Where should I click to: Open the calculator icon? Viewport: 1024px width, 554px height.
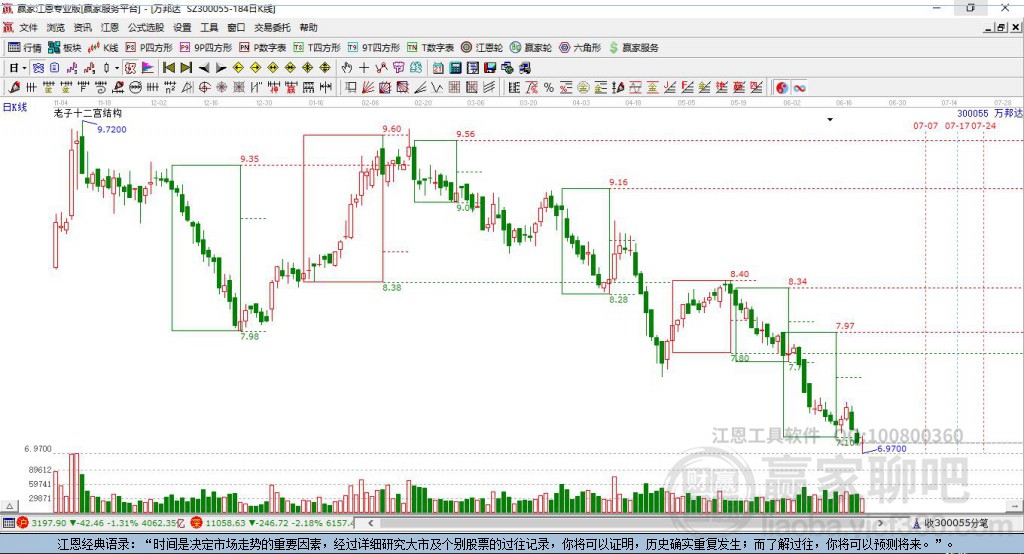point(456,68)
